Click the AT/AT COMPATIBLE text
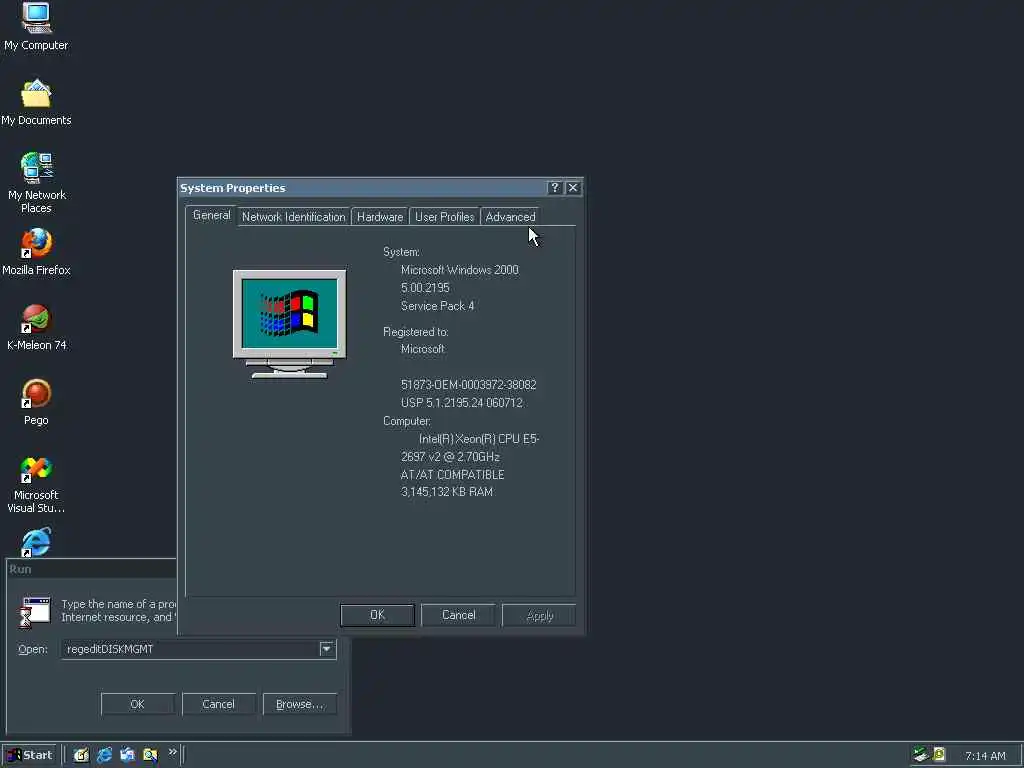The image size is (1024, 768). (452, 475)
